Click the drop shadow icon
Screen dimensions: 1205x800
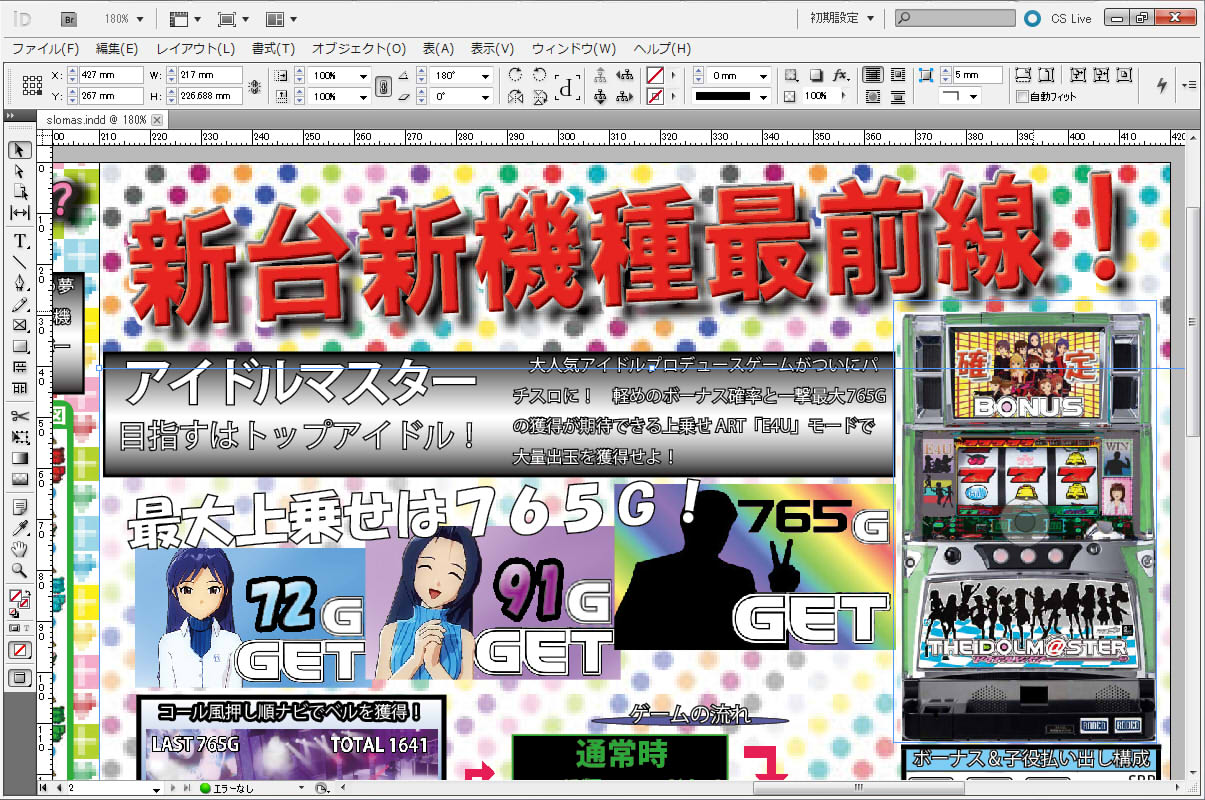point(815,75)
